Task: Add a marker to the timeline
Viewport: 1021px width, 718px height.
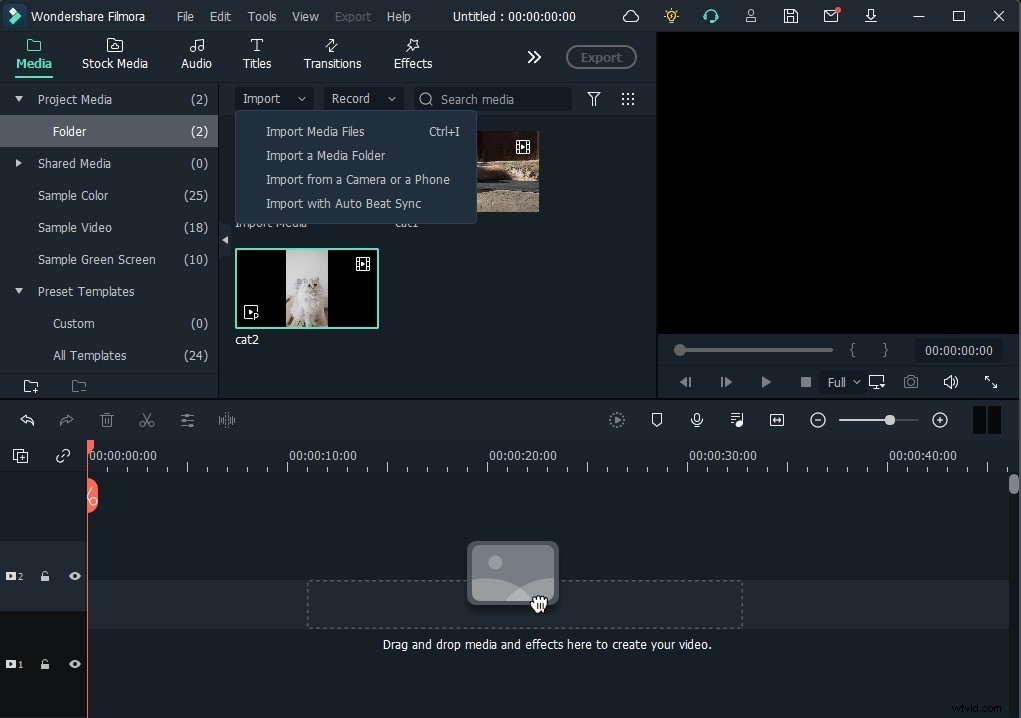Action: pyautogui.click(x=657, y=420)
